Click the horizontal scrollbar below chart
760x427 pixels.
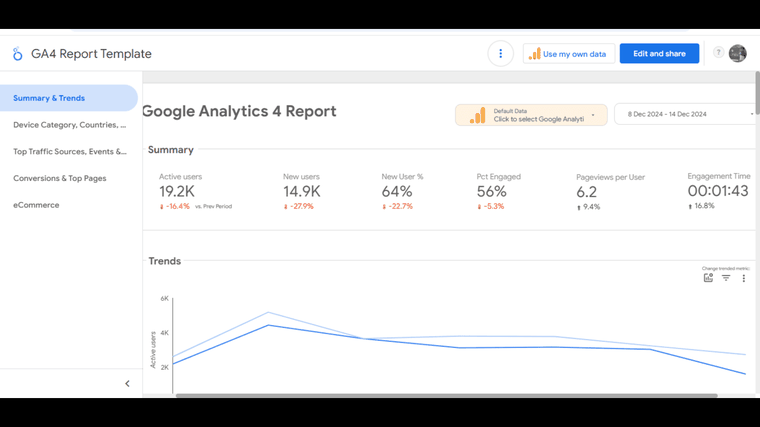tap(446, 395)
